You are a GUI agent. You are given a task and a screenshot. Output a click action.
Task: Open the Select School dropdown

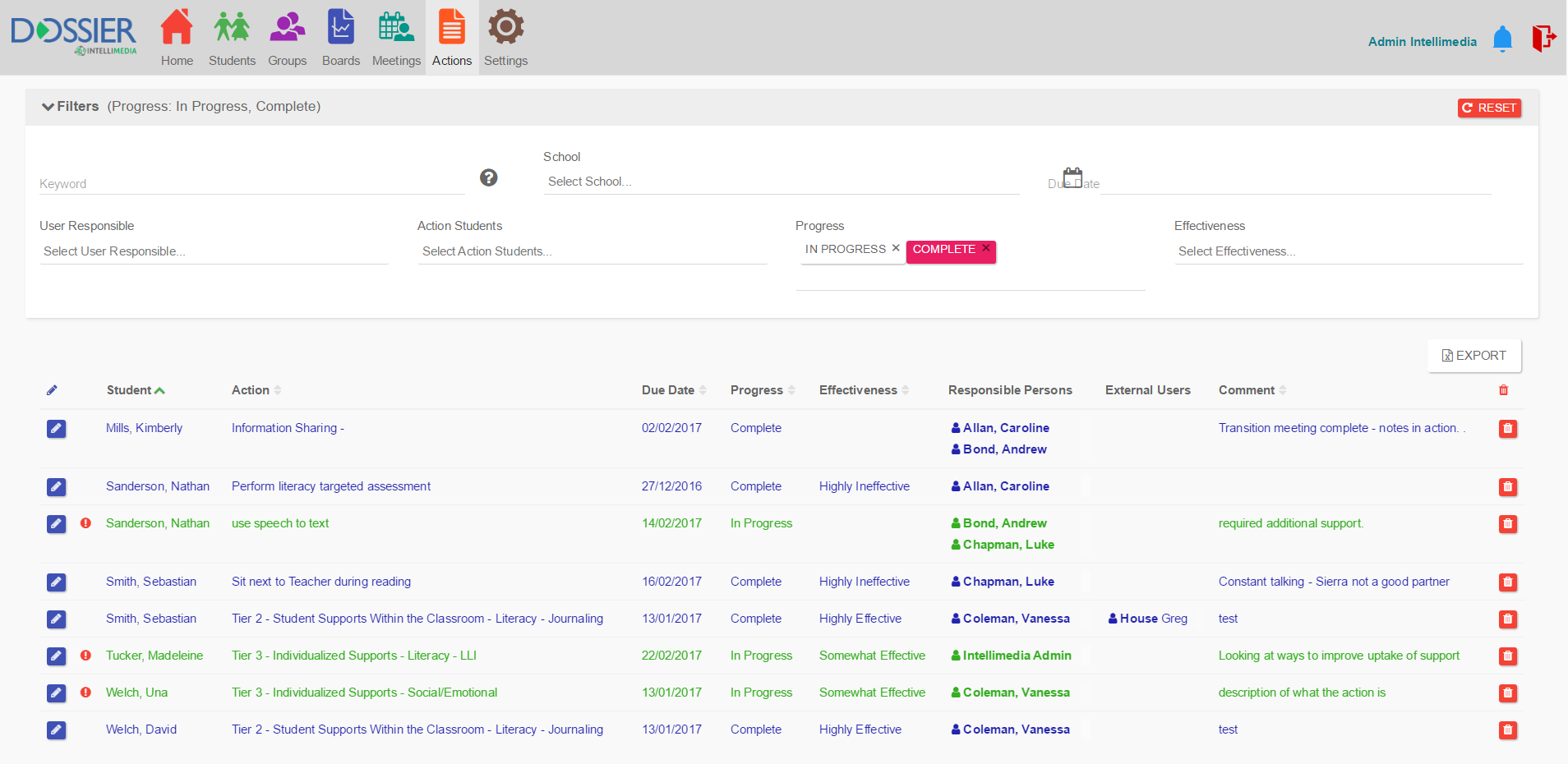point(781,182)
